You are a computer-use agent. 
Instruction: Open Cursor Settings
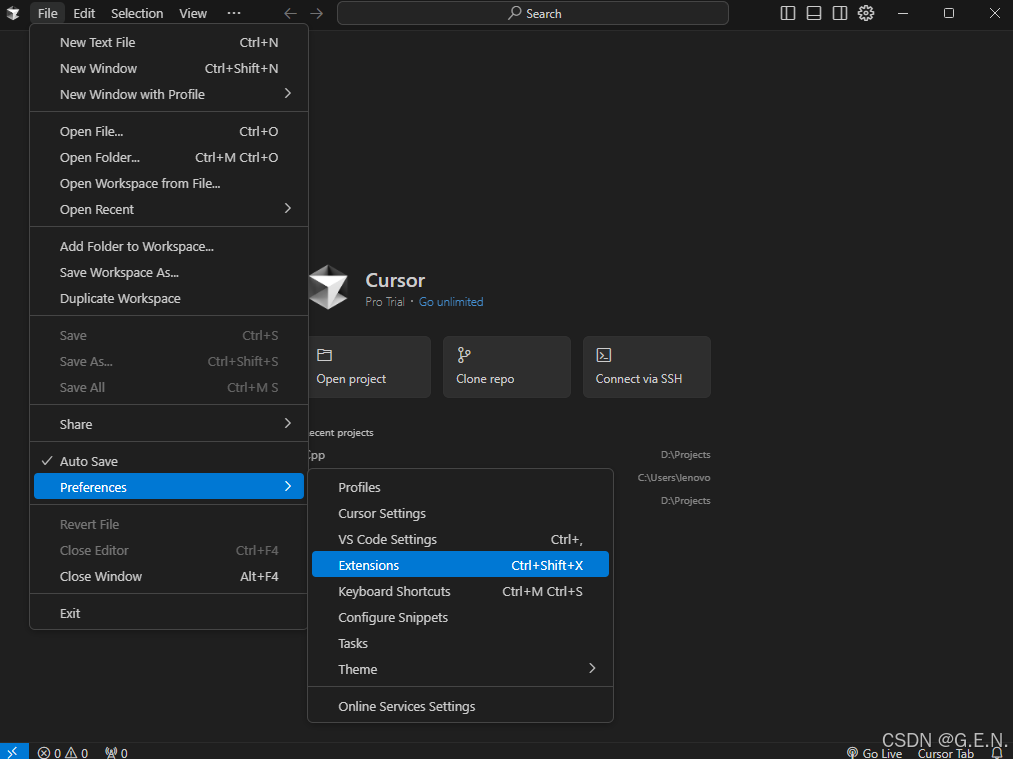coord(460,514)
